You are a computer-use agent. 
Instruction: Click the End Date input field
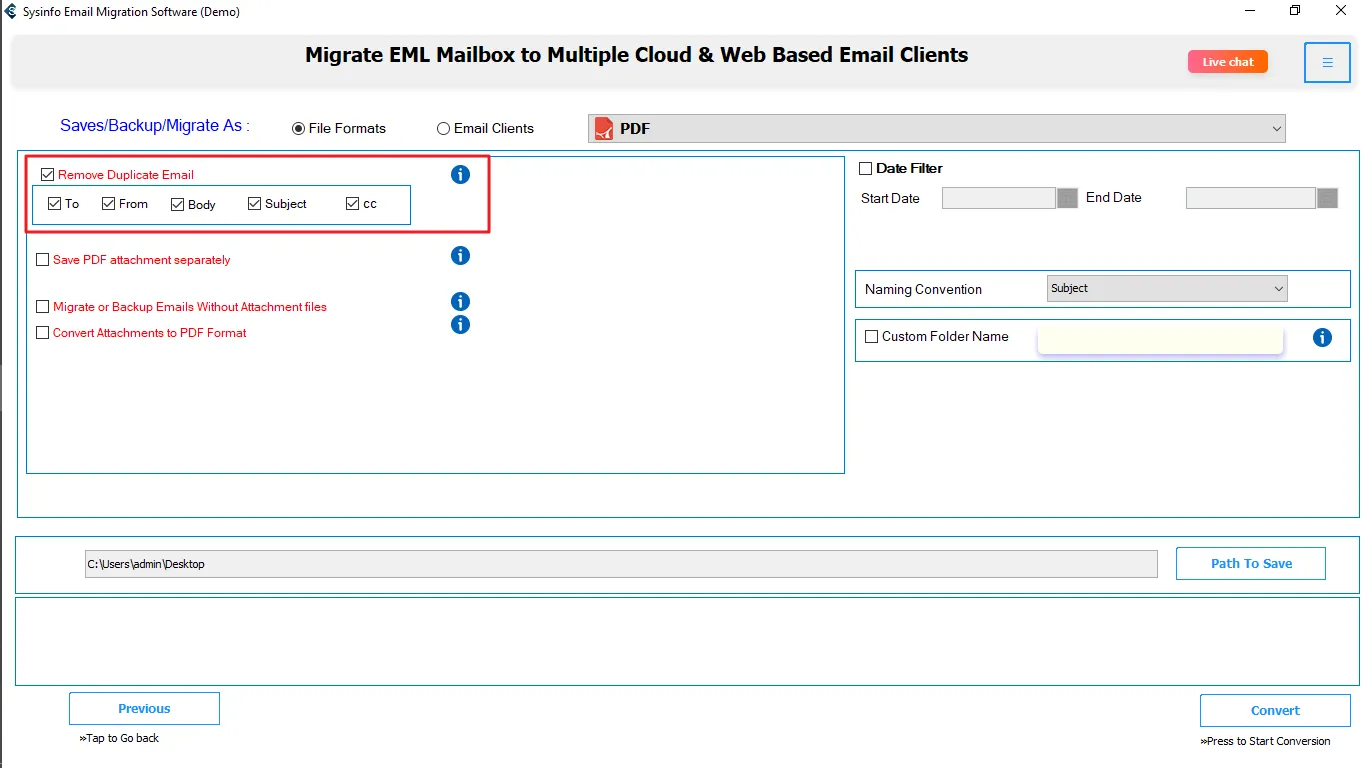(x=1250, y=198)
